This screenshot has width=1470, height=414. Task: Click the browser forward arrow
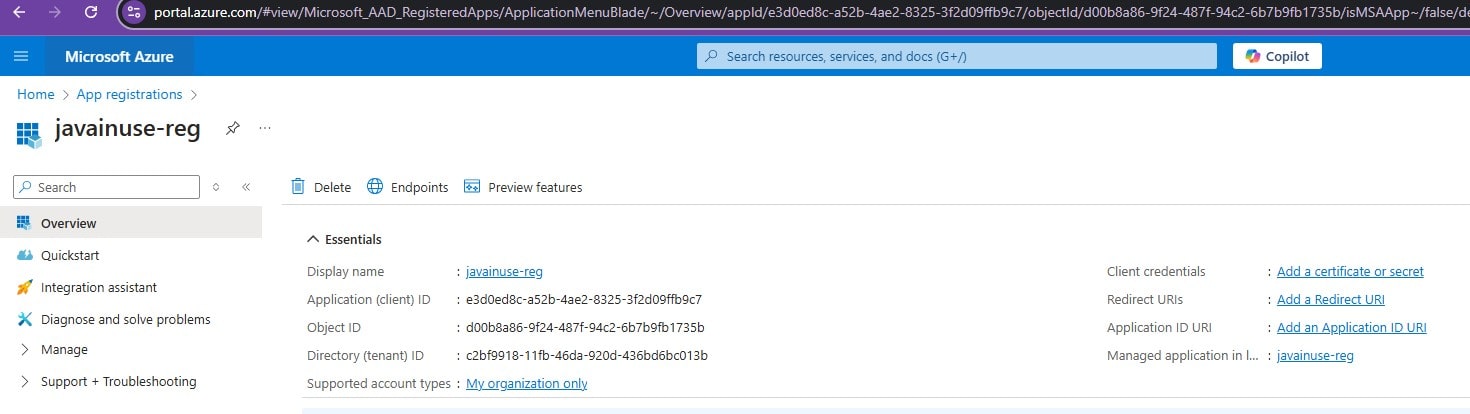click(55, 13)
